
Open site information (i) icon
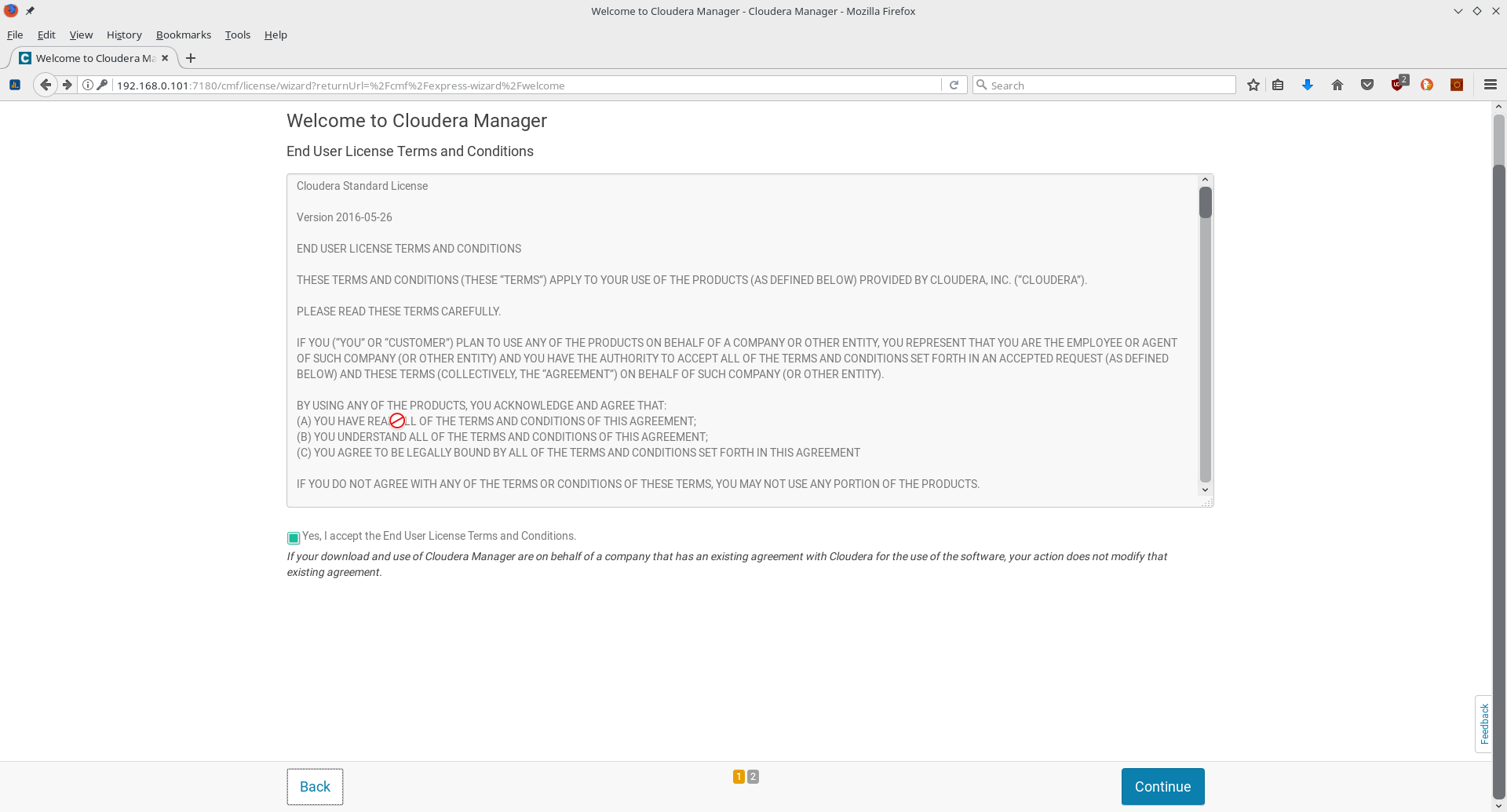coord(88,85)
